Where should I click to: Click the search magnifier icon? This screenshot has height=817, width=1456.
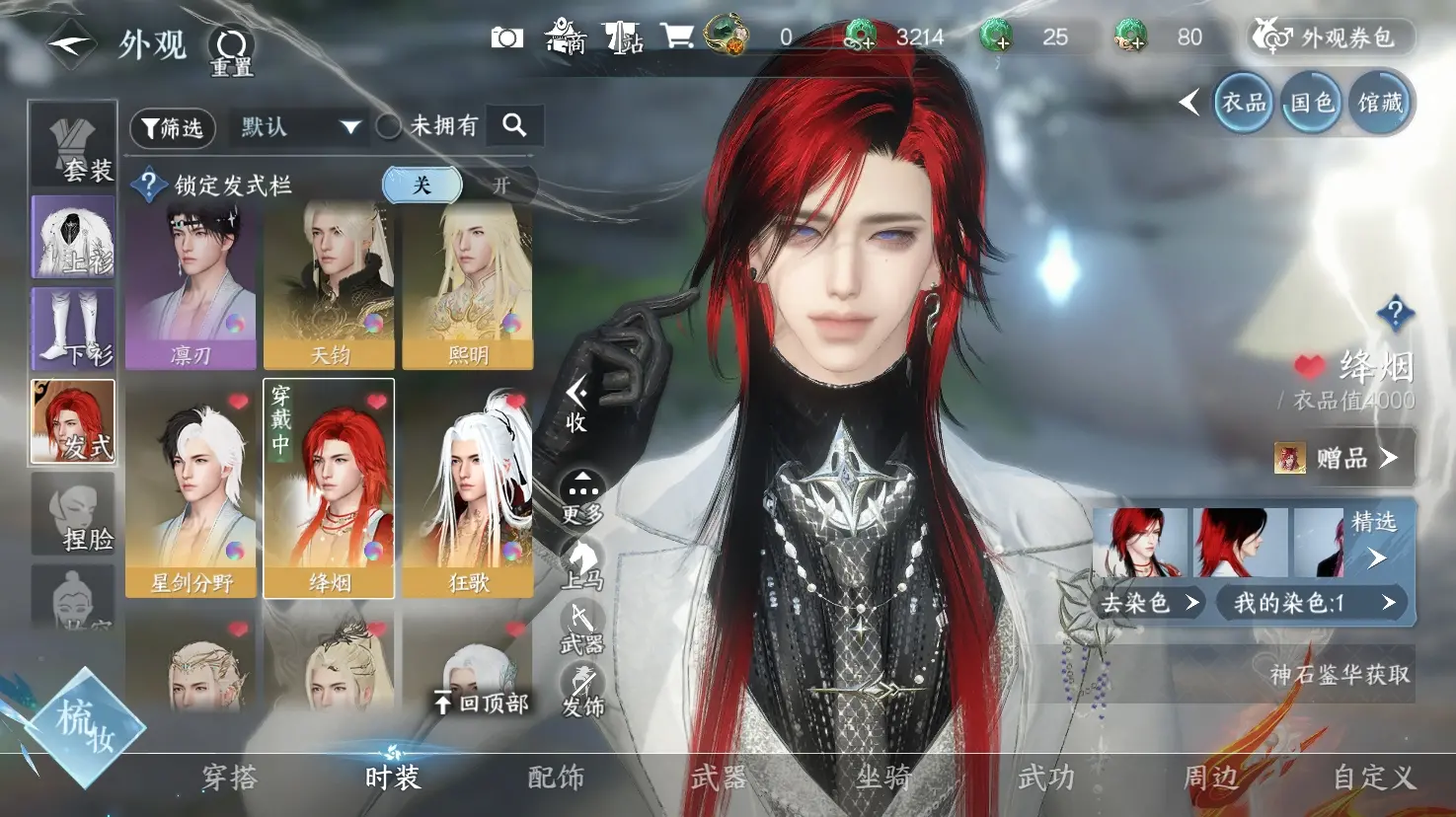coord(514,125)
